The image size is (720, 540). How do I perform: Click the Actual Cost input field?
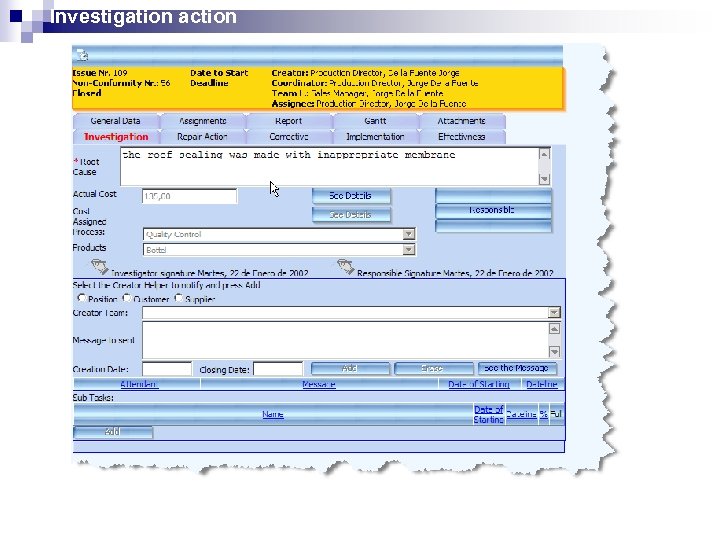pos(189,196)
